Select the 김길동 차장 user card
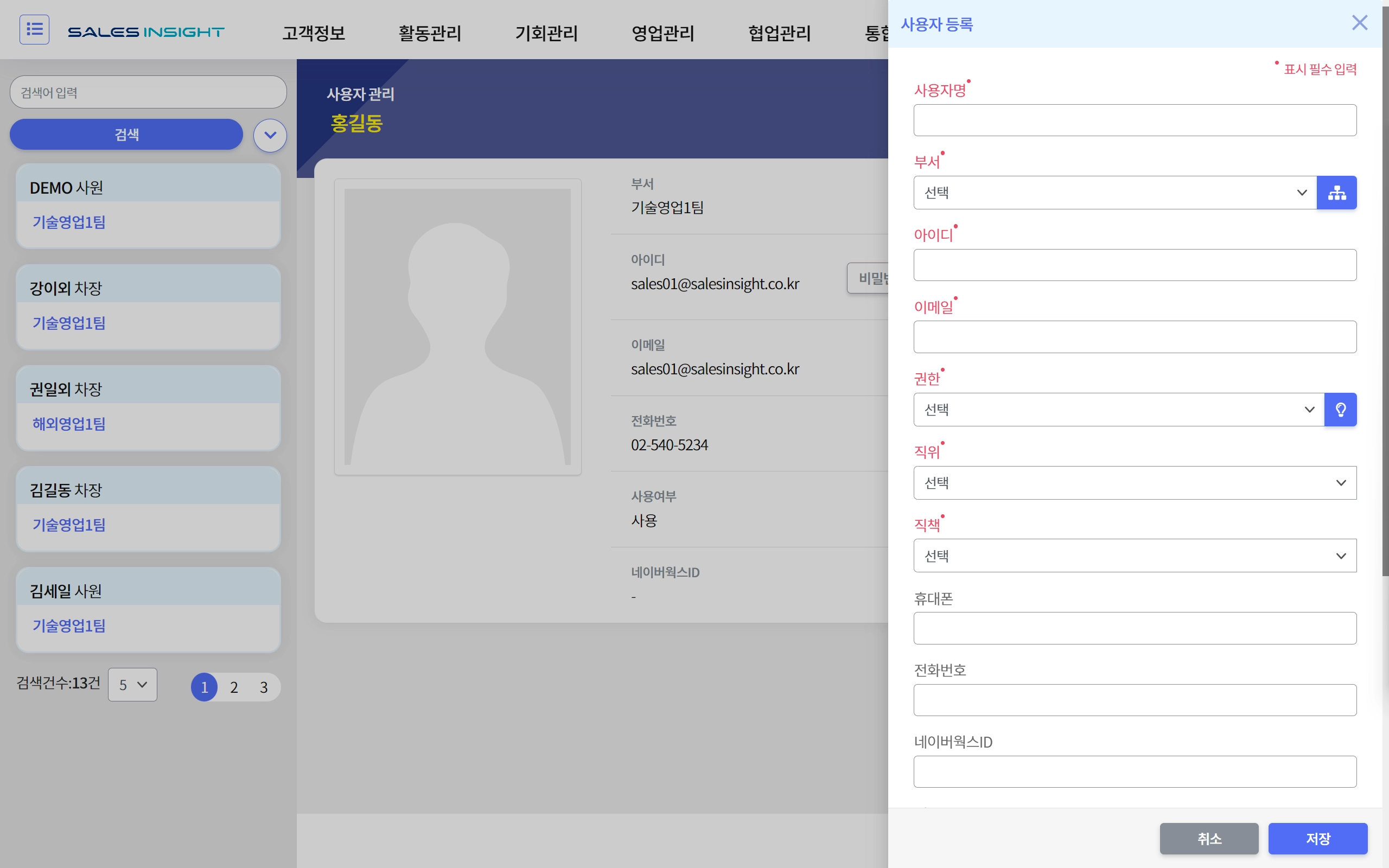 coord(148,509)
